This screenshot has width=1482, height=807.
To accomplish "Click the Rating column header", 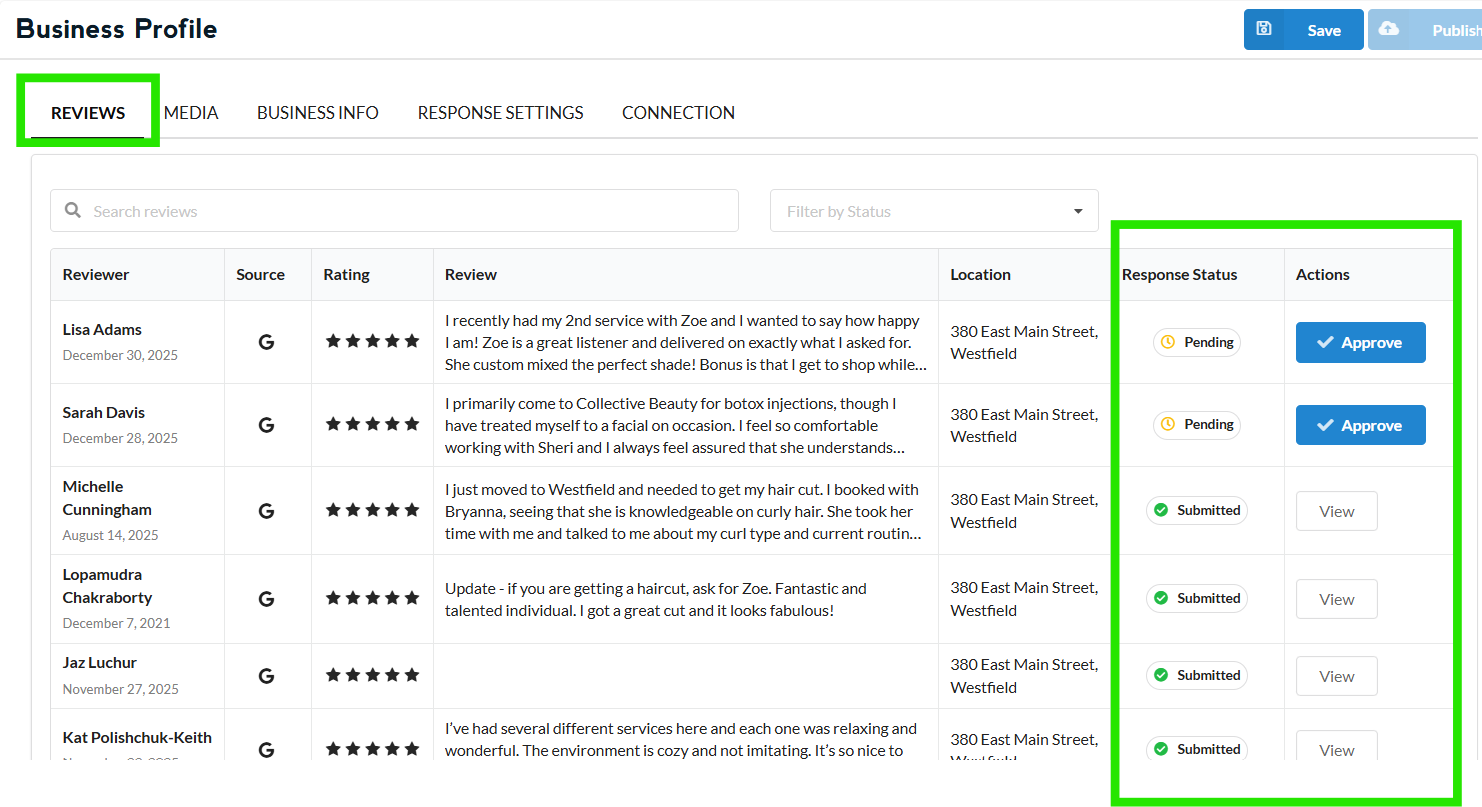I will pyautogui.click(x=346, y=275).
